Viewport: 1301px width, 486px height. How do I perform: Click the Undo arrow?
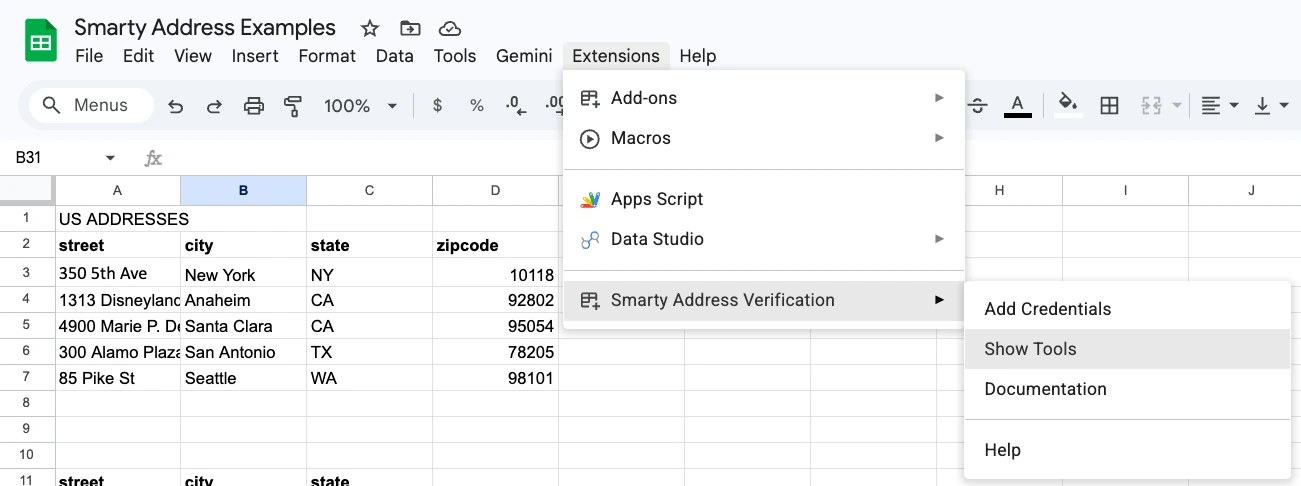(176, 106)
